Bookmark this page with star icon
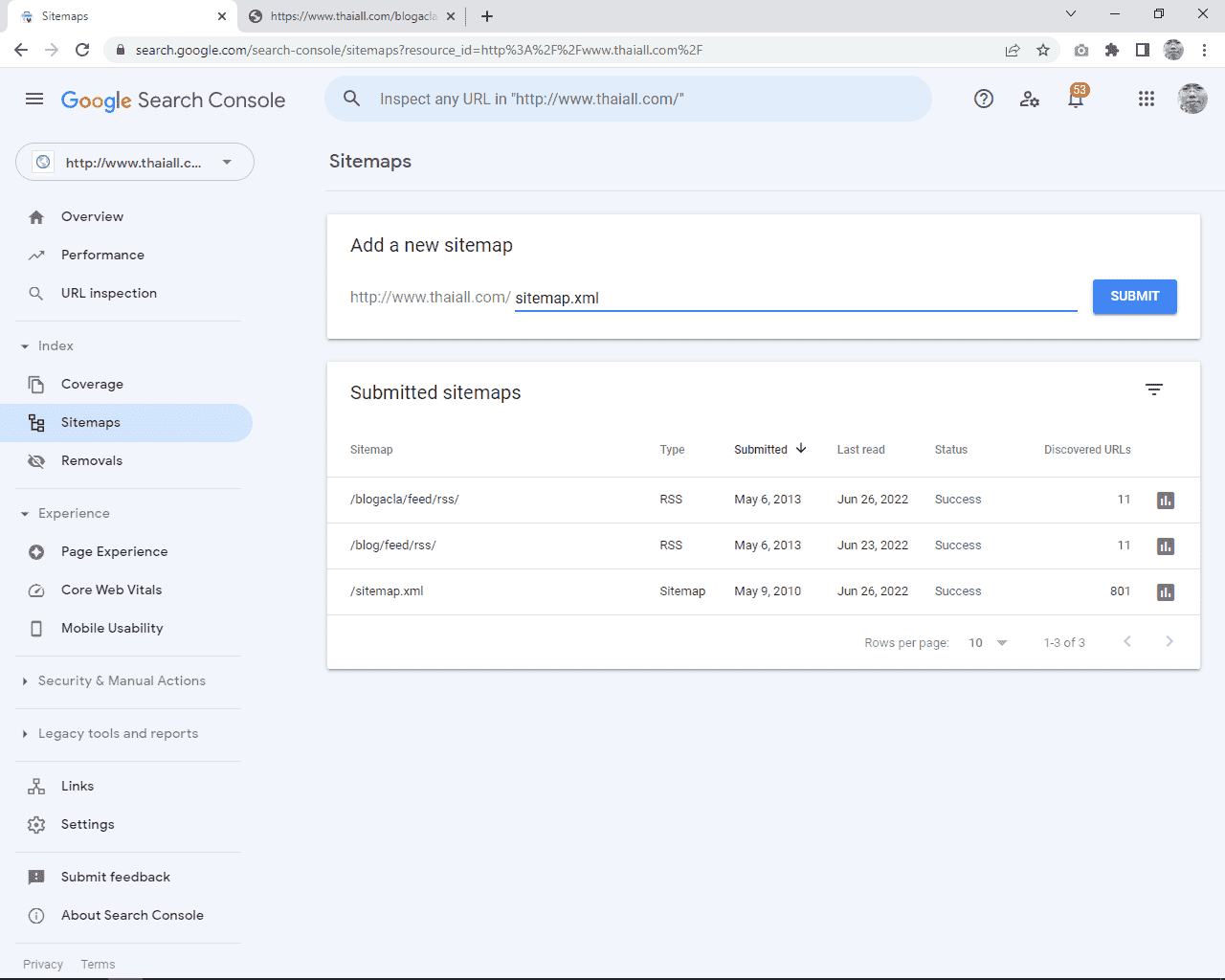1225x980 pixels. click(1043, 50)
